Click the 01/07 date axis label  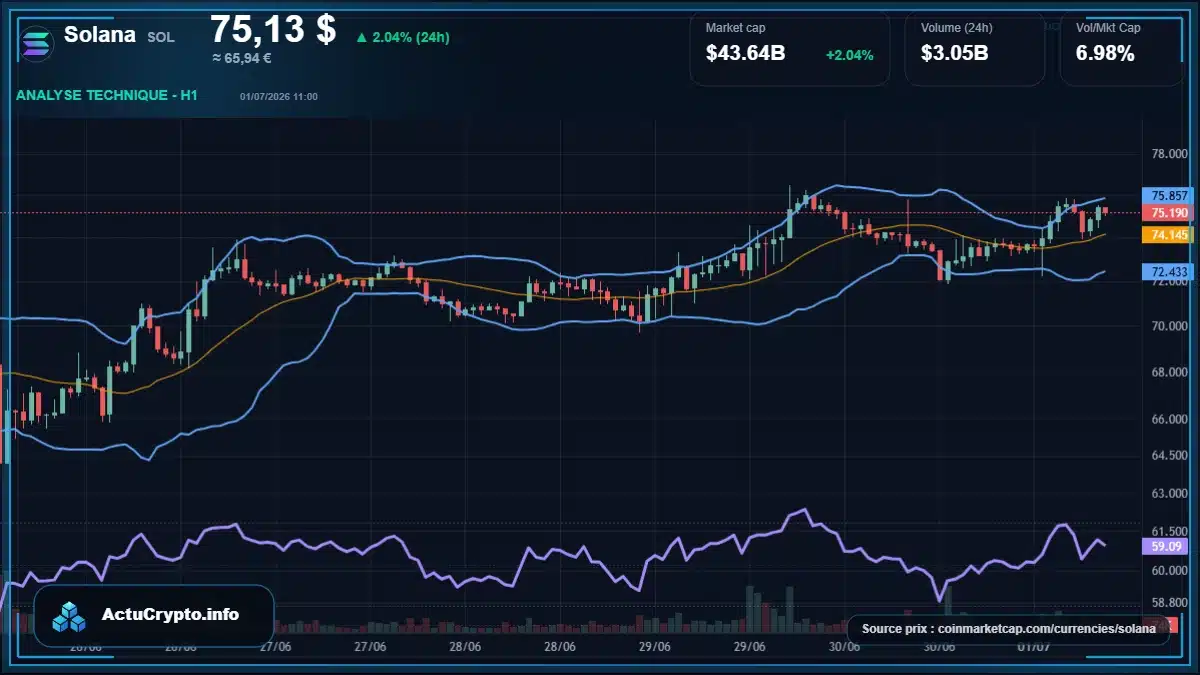[1033, 647]
